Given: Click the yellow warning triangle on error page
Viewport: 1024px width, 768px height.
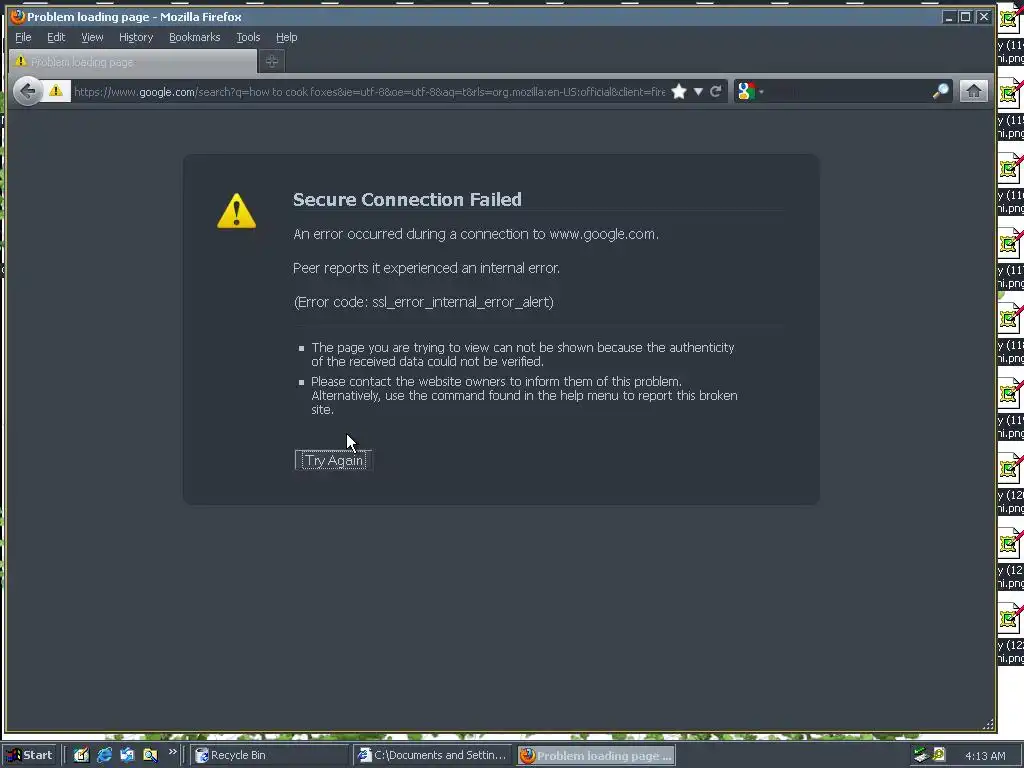Looking at the screenshot, I should (236, 210).
